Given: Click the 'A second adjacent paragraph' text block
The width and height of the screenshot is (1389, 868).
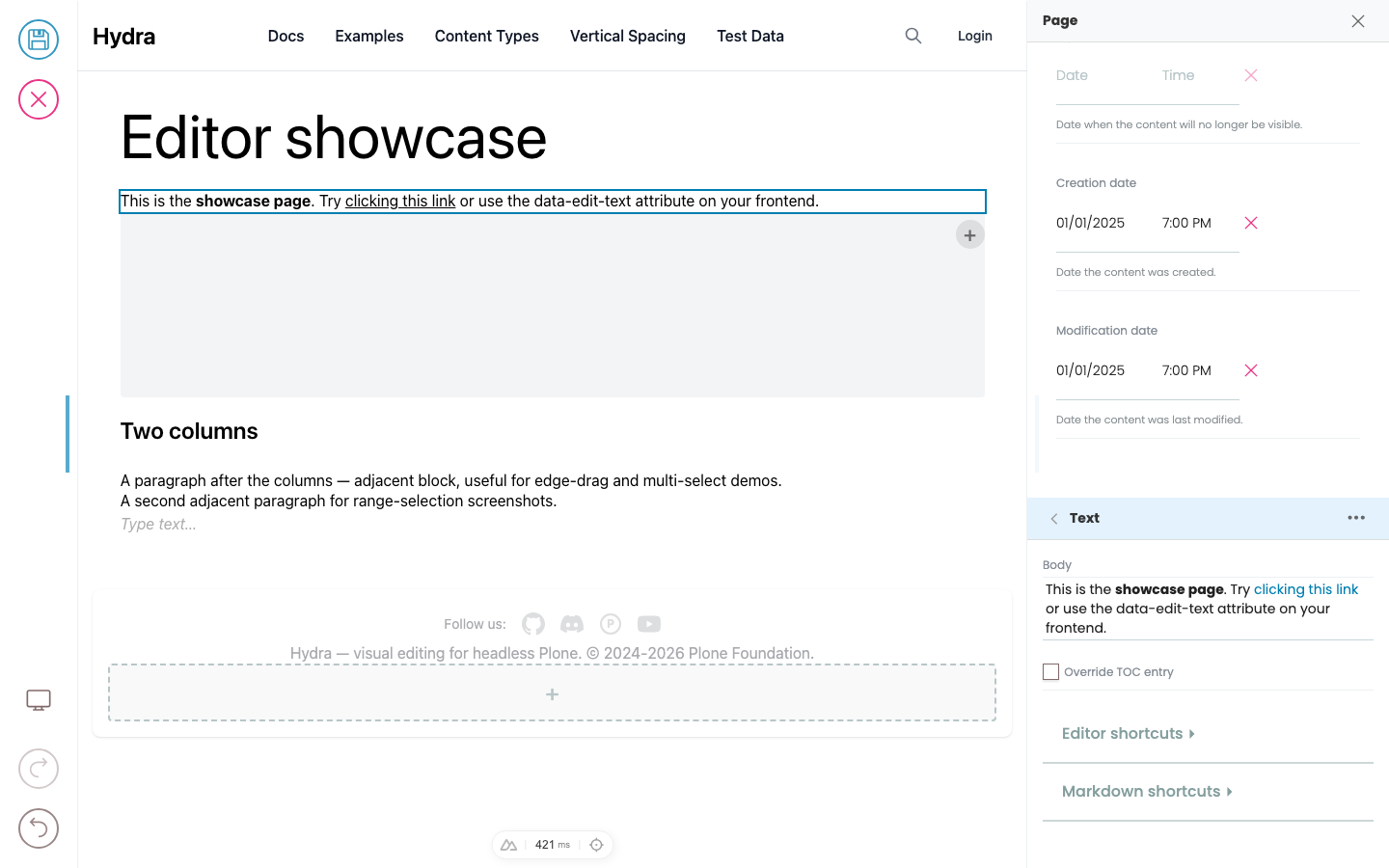Looking at the screenshot, I should (x=339, y=501).
